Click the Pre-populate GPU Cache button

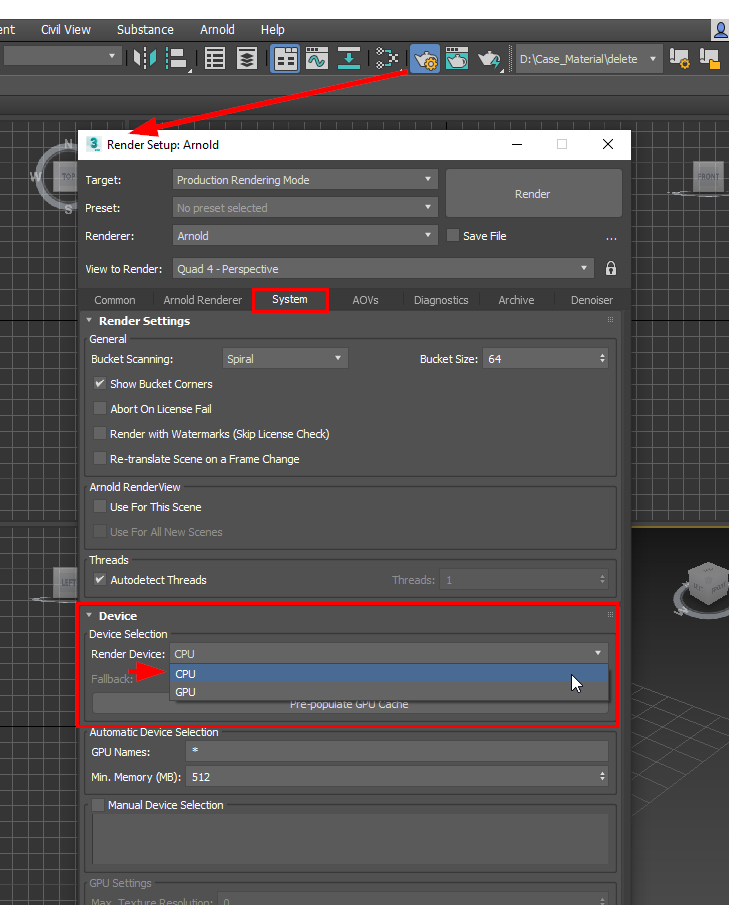350,704
